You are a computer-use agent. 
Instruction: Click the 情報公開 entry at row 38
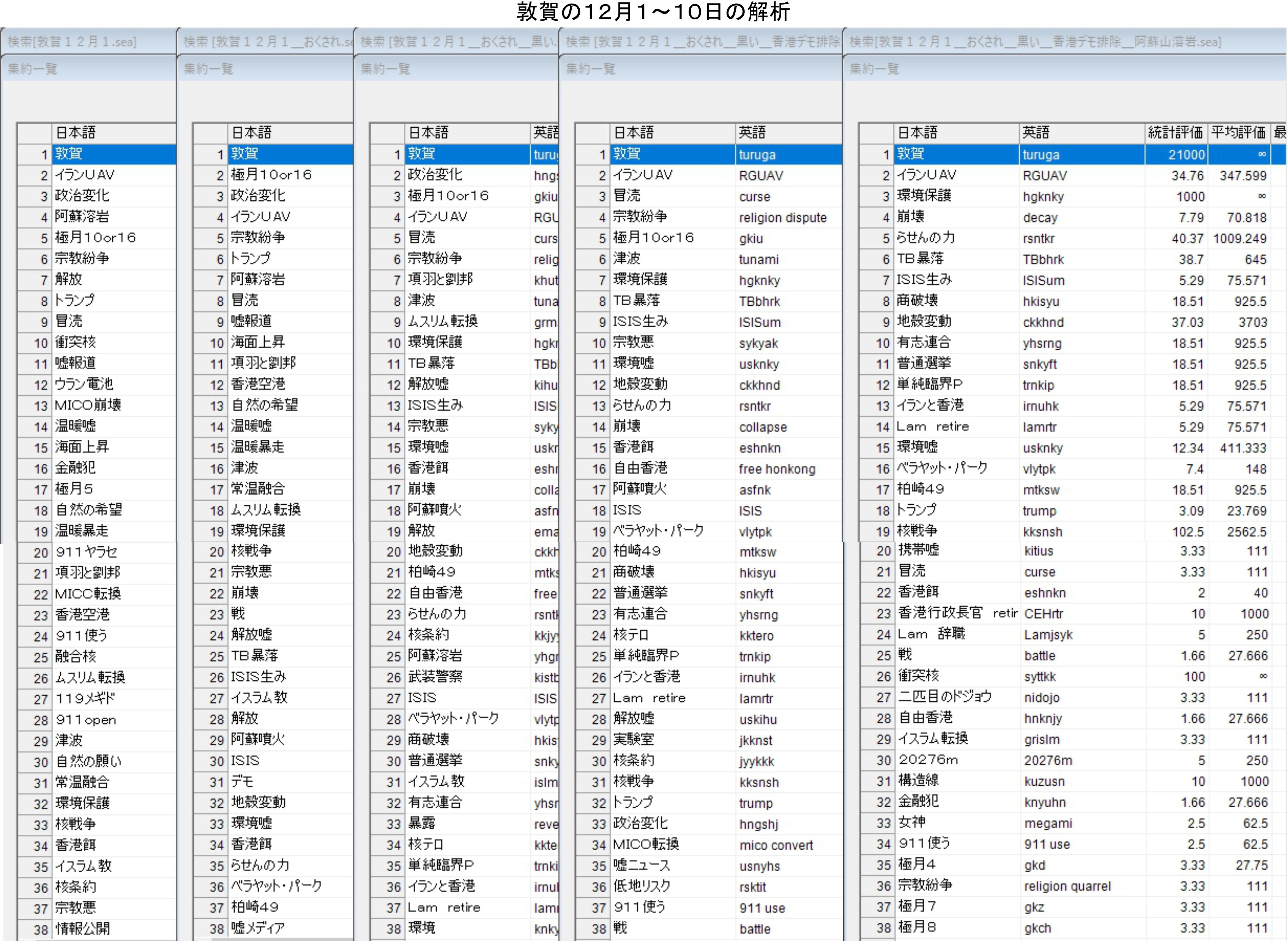coord(83,929)
